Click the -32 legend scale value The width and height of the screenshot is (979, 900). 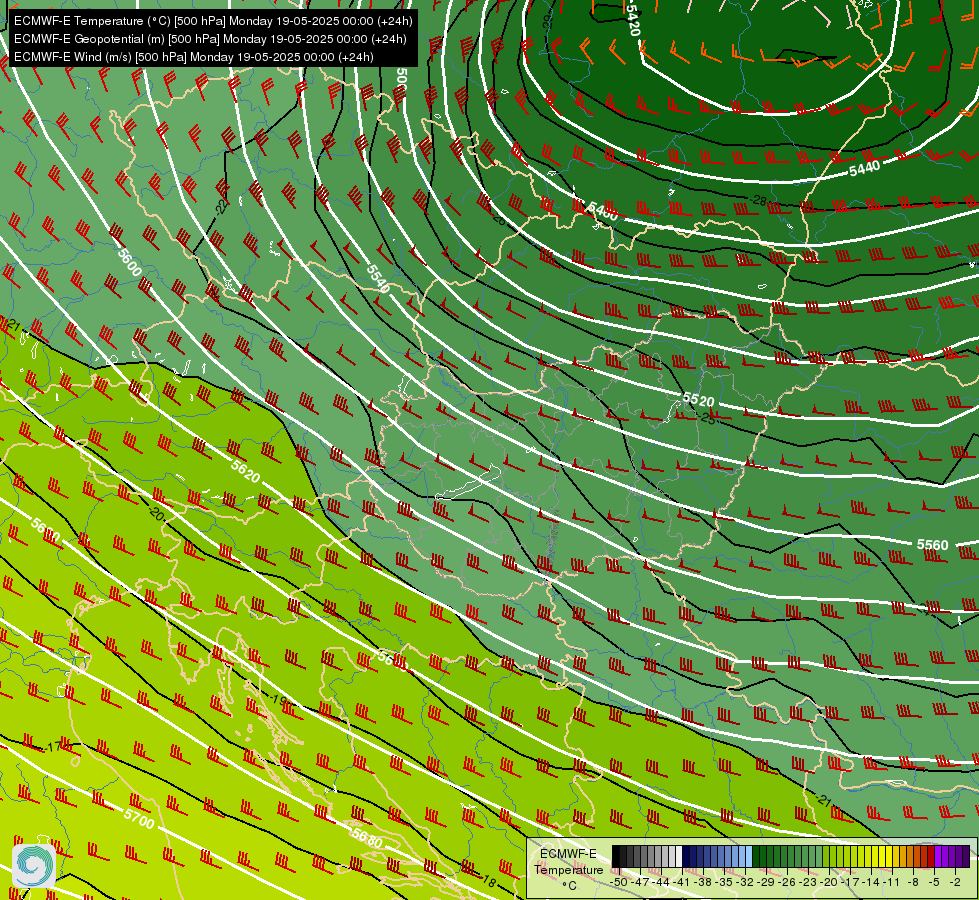pos(745,883)
